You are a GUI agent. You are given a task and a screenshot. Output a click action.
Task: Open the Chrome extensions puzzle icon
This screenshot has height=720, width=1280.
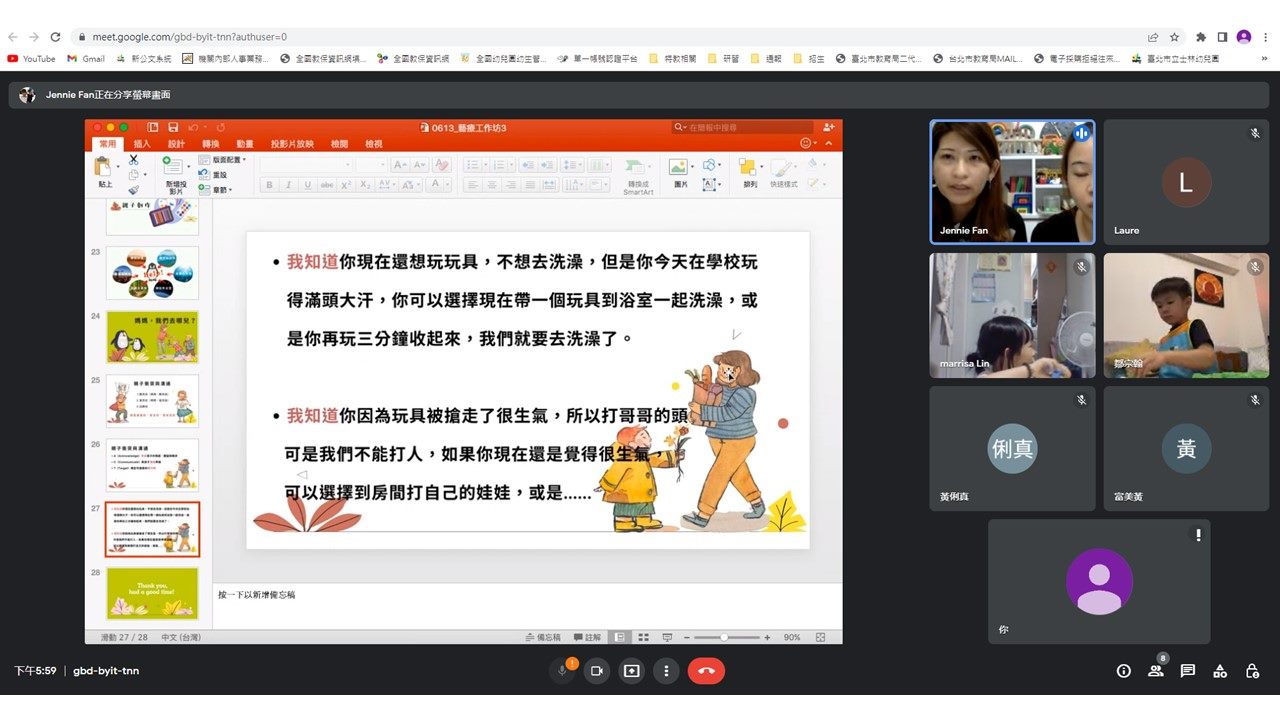[1201, 37]
